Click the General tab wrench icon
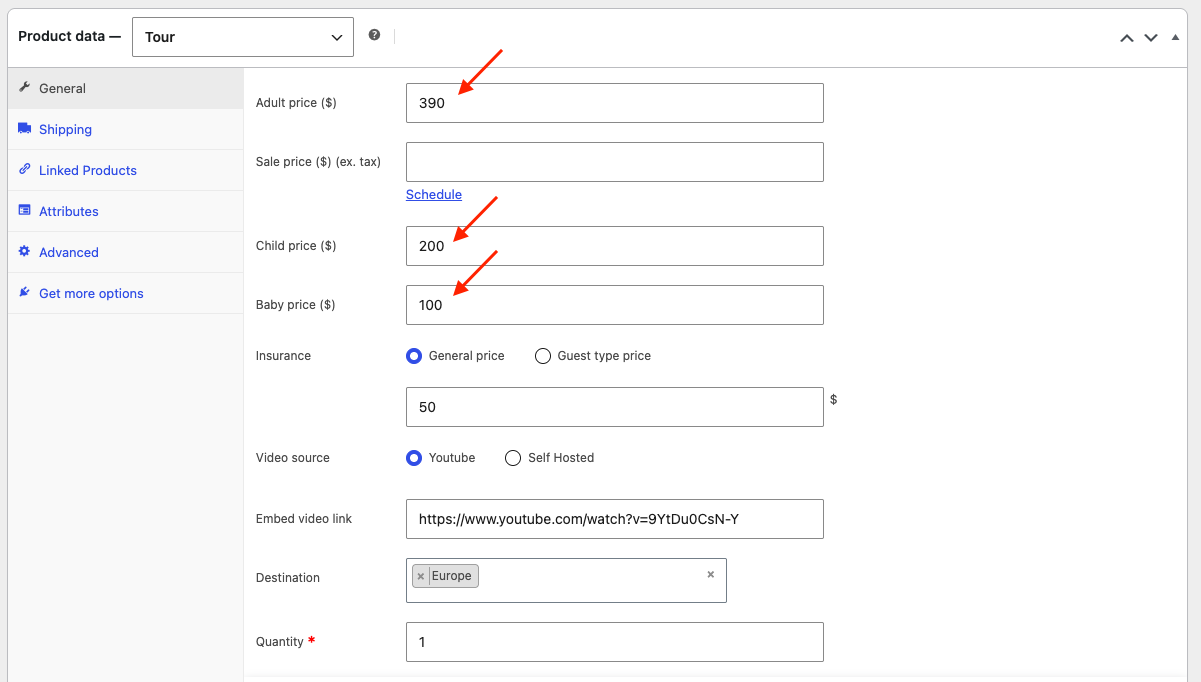The width and height of the screenshot is (1201, 682). [25, 87]
